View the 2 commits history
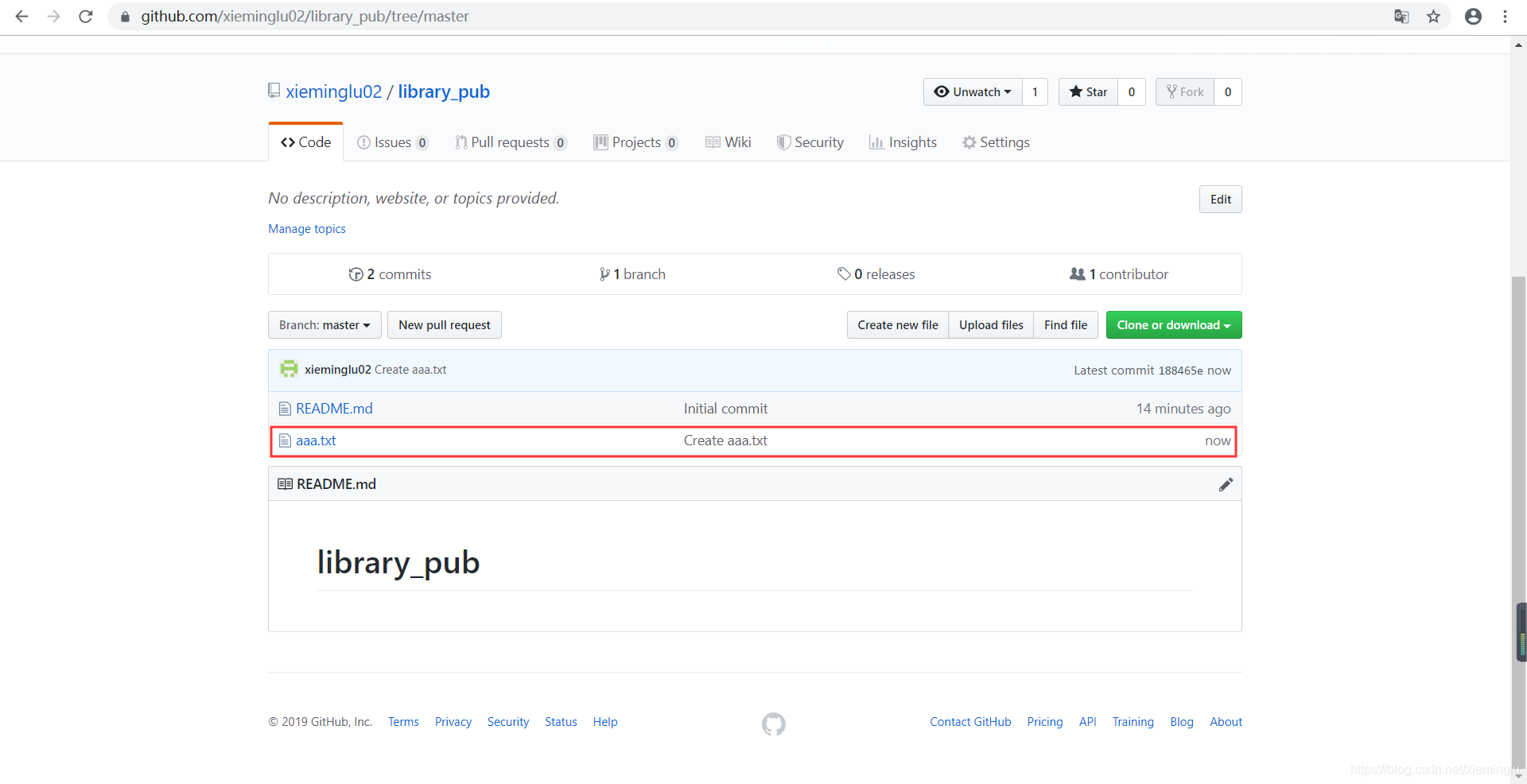 [x=390, y=274]
